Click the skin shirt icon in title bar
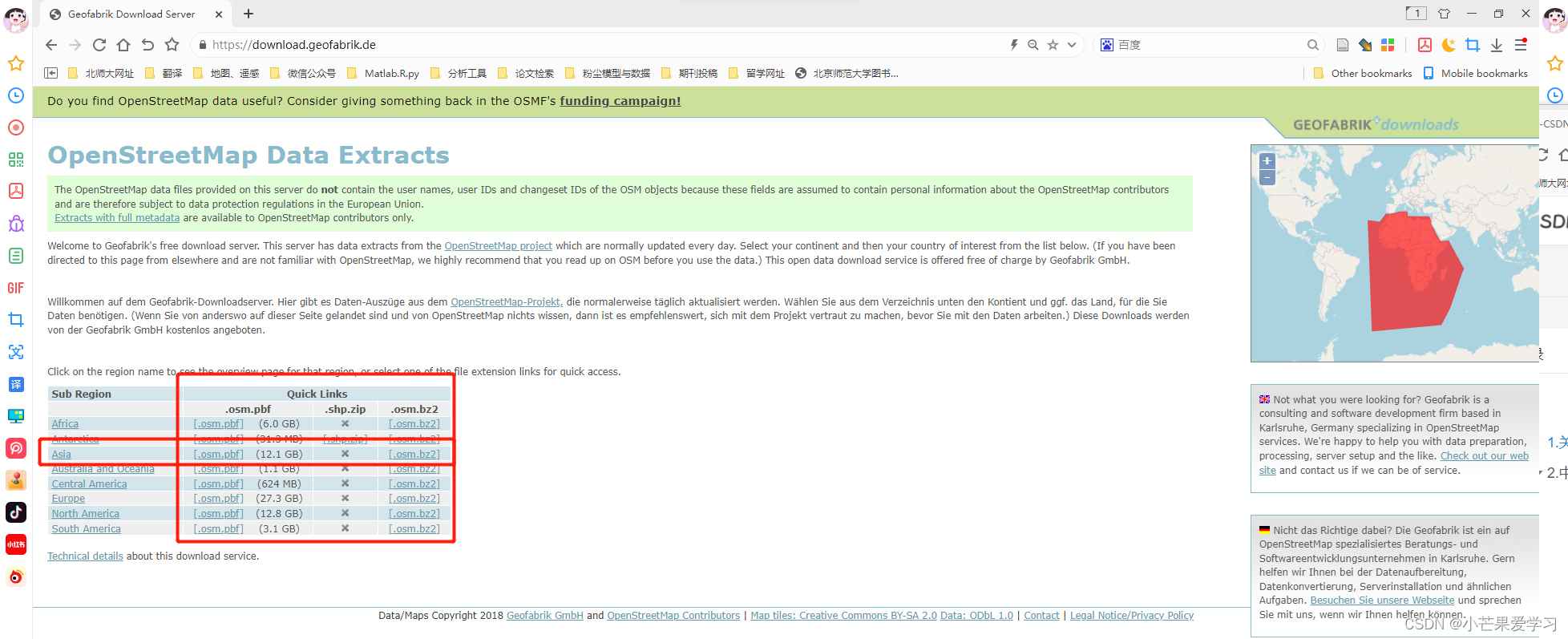 tap(1445, 14)
